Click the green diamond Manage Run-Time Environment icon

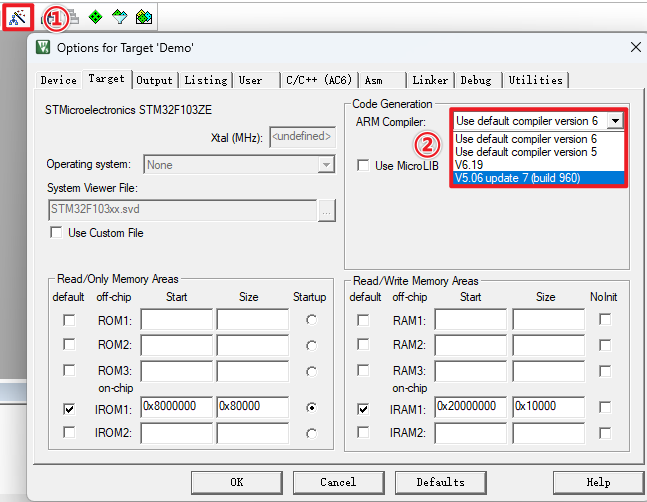coord(95,17)
